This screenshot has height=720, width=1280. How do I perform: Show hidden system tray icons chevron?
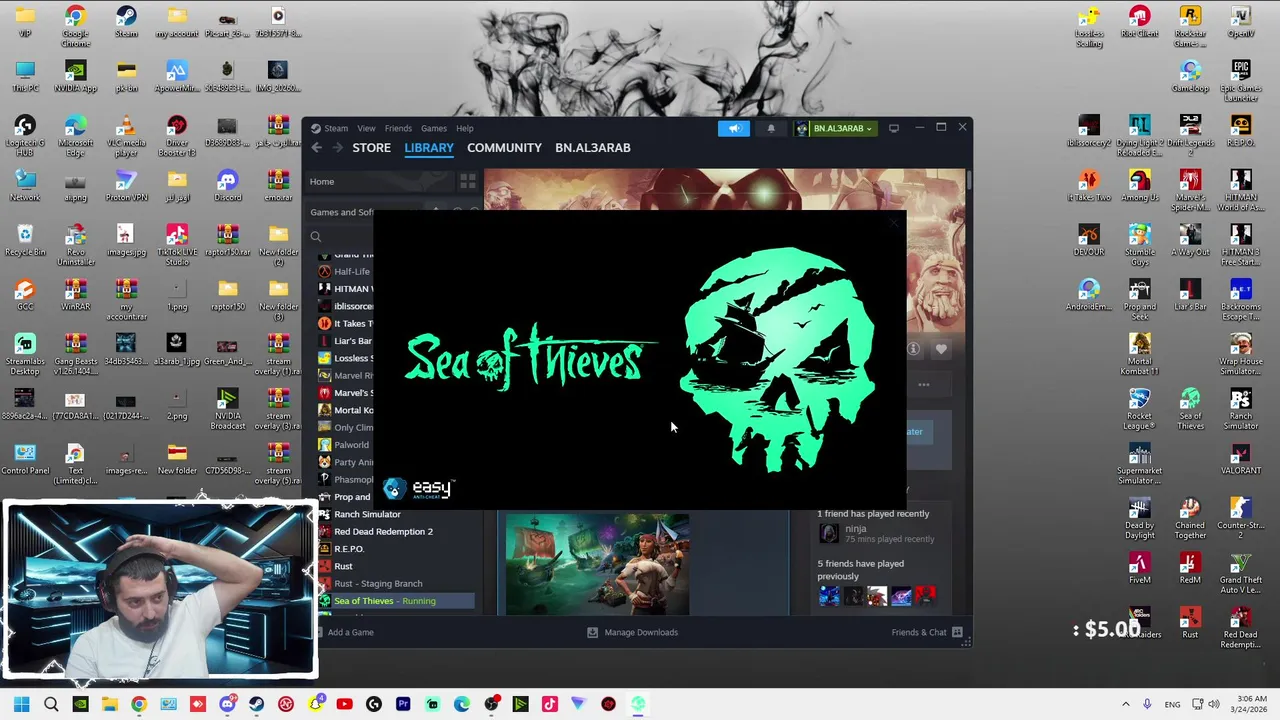click(x=1125, y=704)
